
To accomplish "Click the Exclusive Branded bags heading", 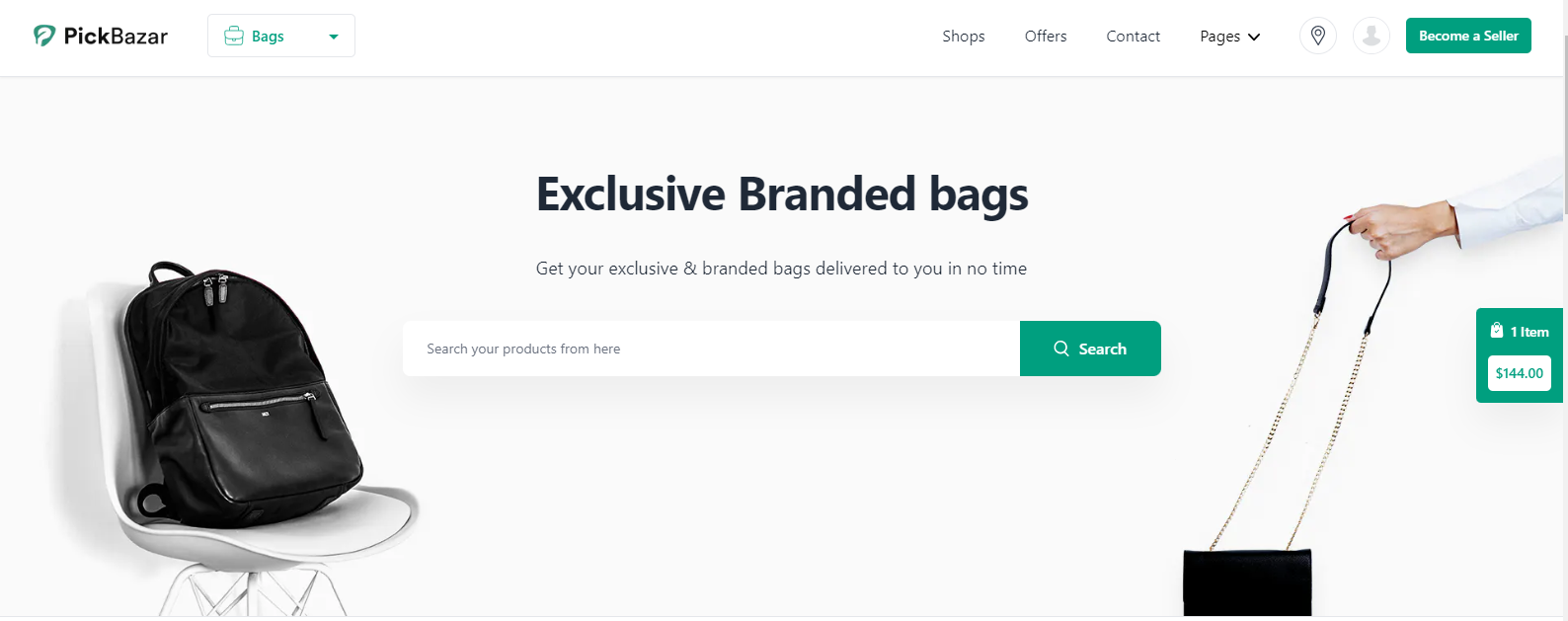I will tap(781, 194).
